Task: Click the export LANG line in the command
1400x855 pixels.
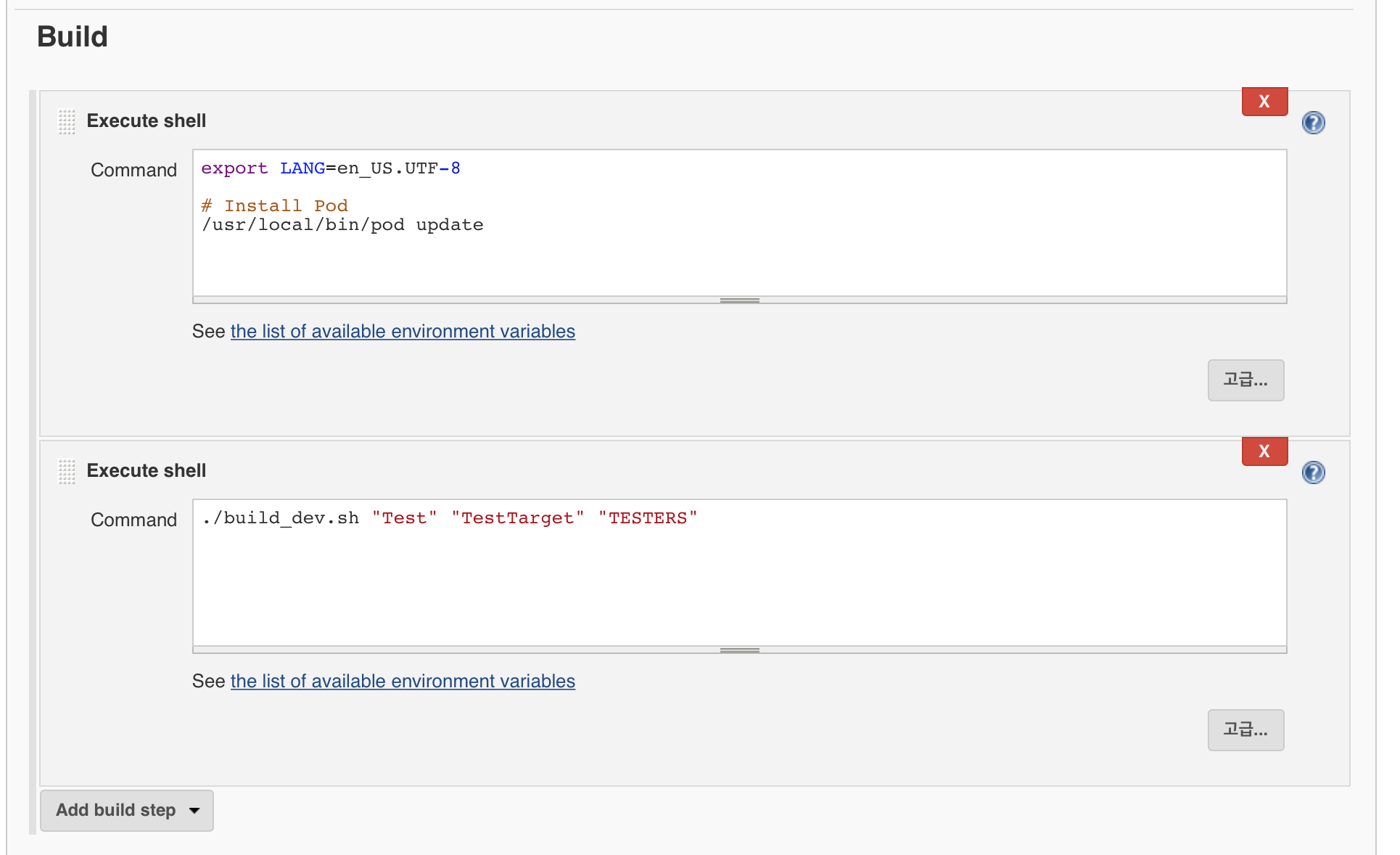Action: click(x=330, y=168)
